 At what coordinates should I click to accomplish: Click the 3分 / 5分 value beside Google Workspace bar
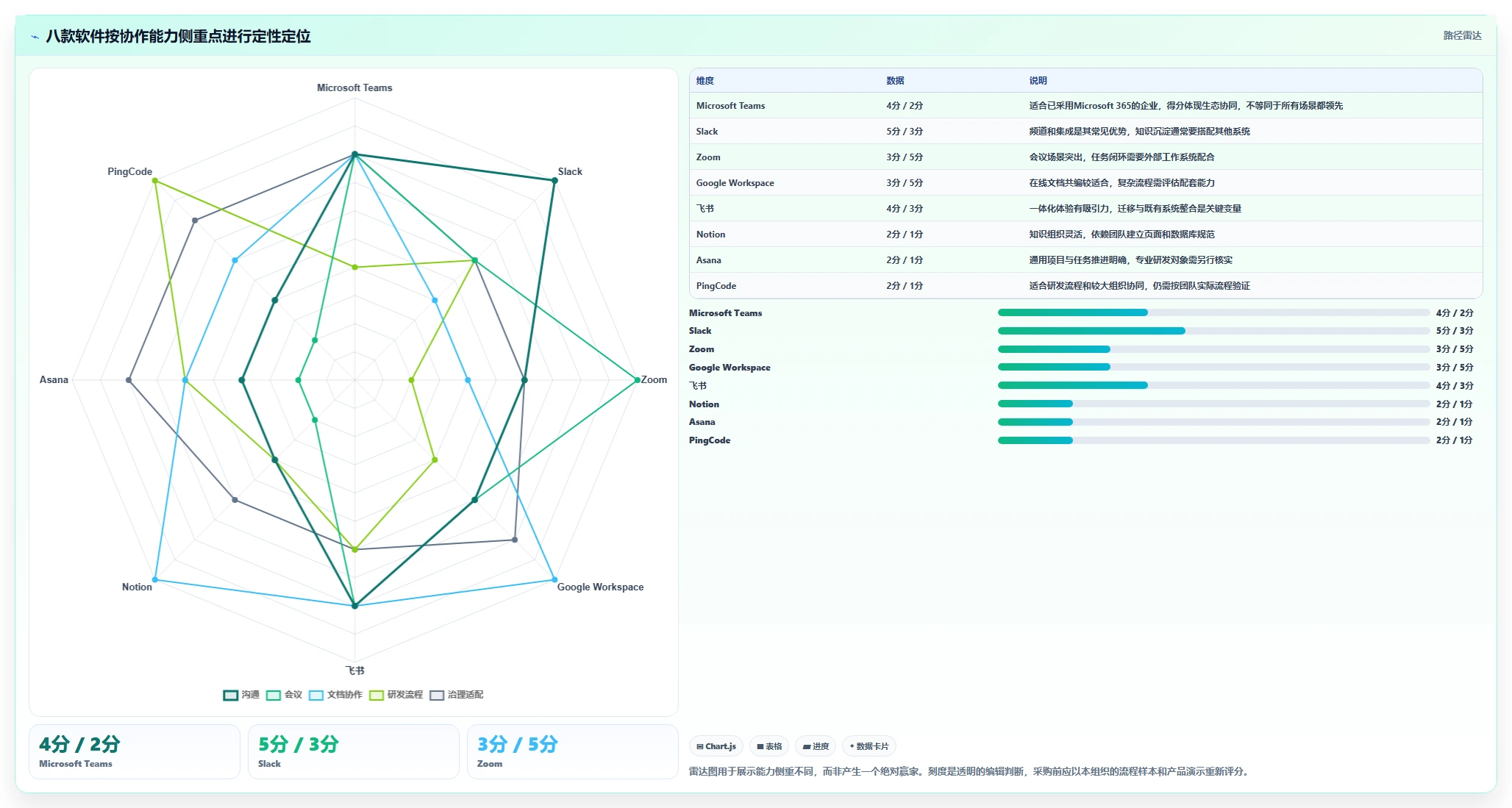[x=1455, y=368]
